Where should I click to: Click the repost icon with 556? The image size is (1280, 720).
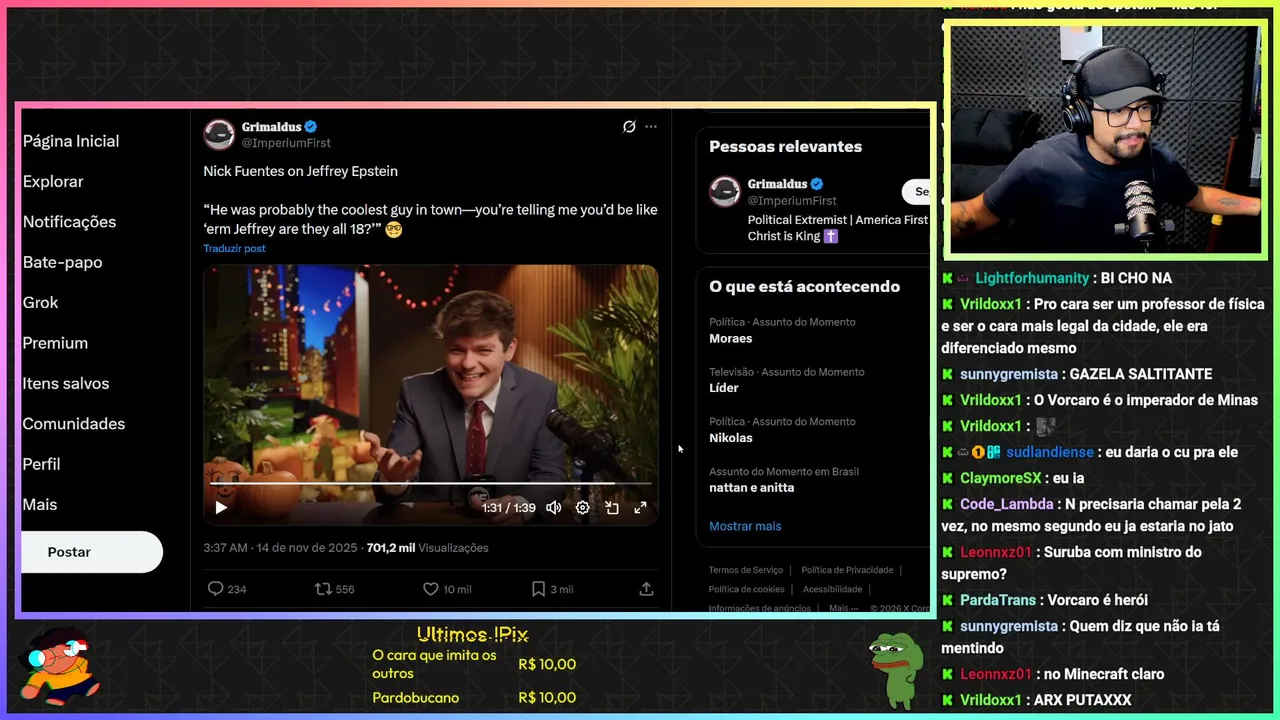(x=334, y=589)
